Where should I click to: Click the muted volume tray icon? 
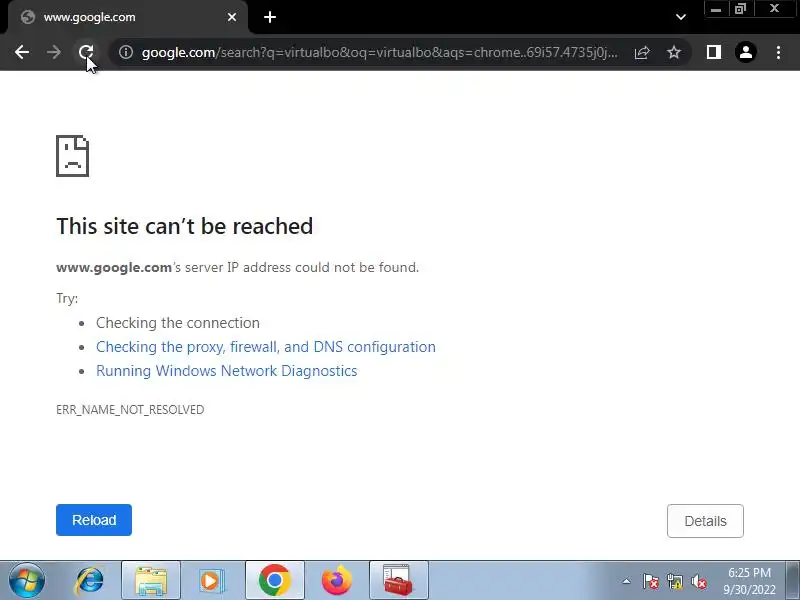699,581
